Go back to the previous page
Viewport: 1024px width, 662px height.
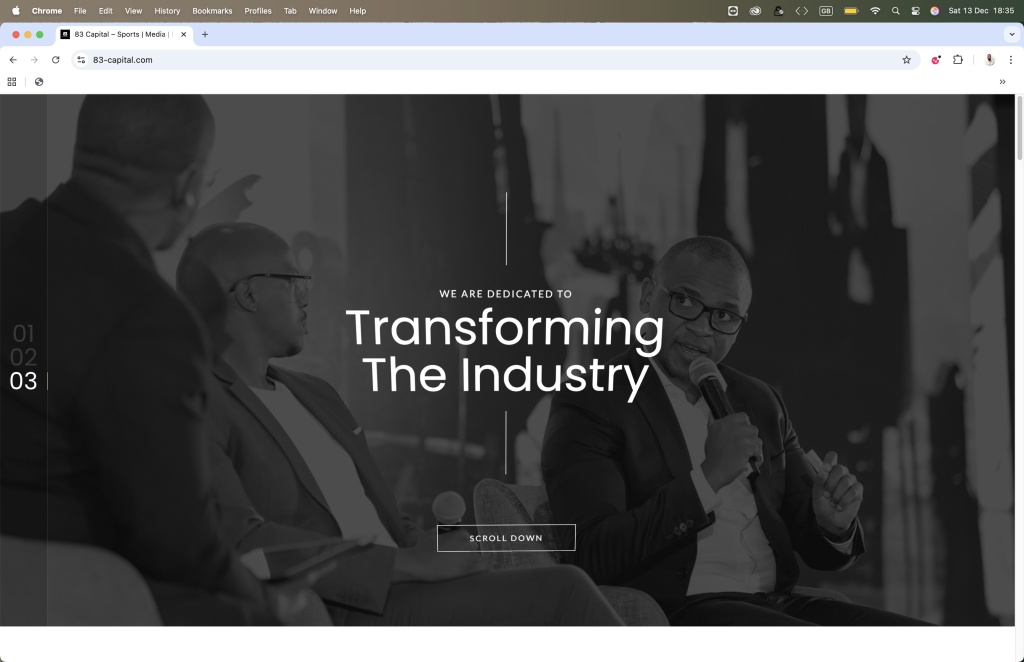tap(13, 60)
